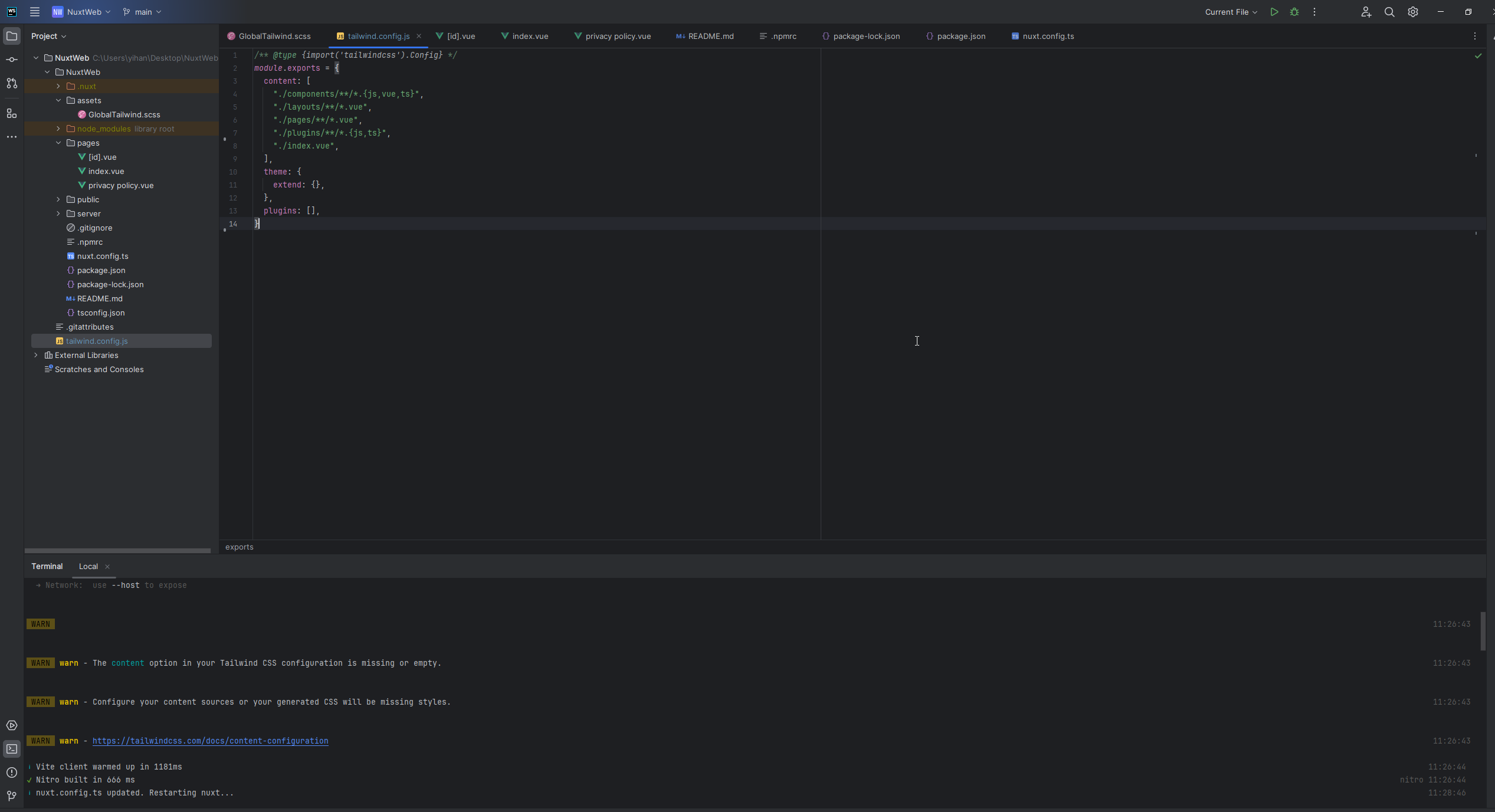Screen dimensions: 1495x812
Task: Switch to the README.md editor tab
Action: tap(710, 36)
